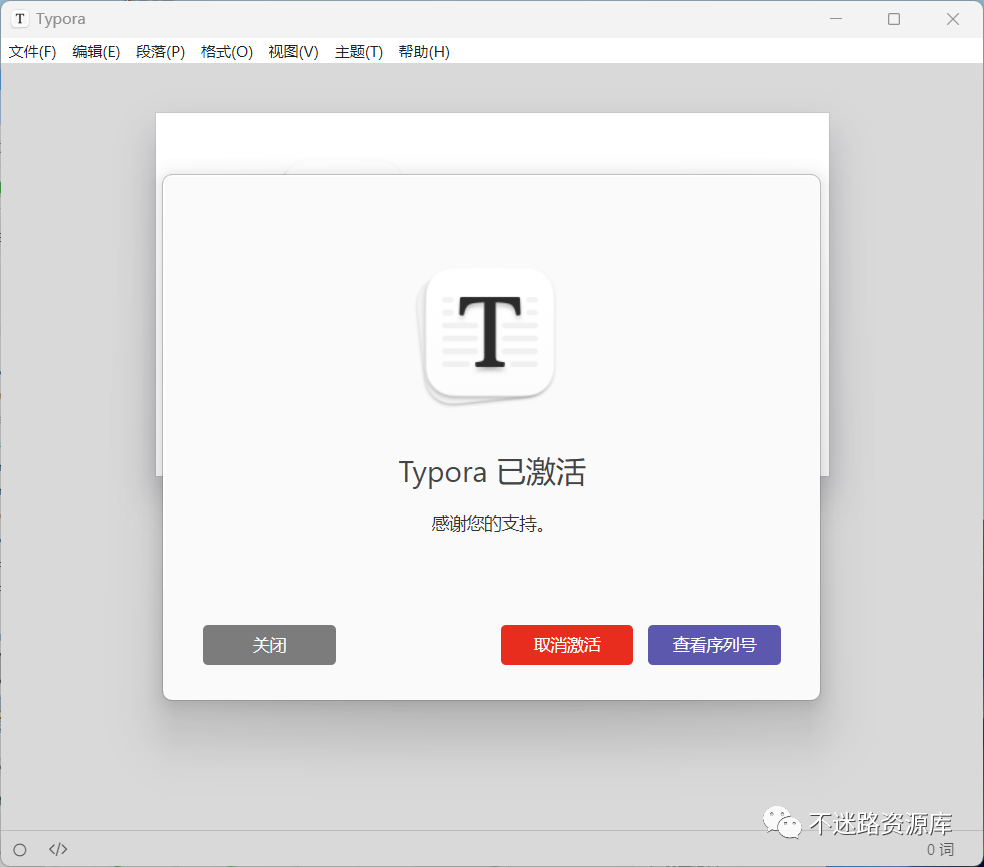984x867 pixels.
Task: Toggle source code mode icon
Action: point(58,849)
